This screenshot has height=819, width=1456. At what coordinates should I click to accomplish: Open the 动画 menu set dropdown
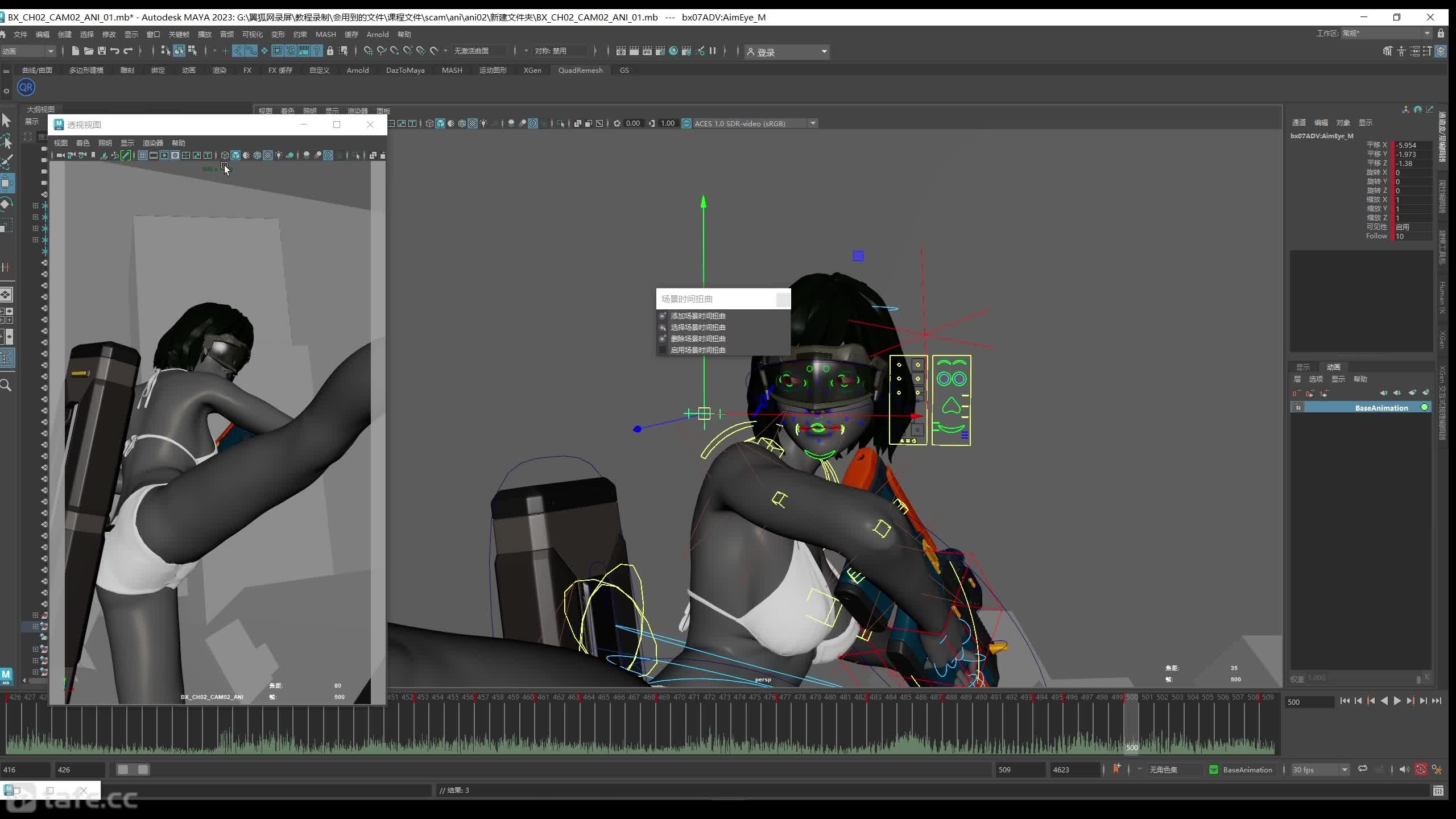coord(28,51)
